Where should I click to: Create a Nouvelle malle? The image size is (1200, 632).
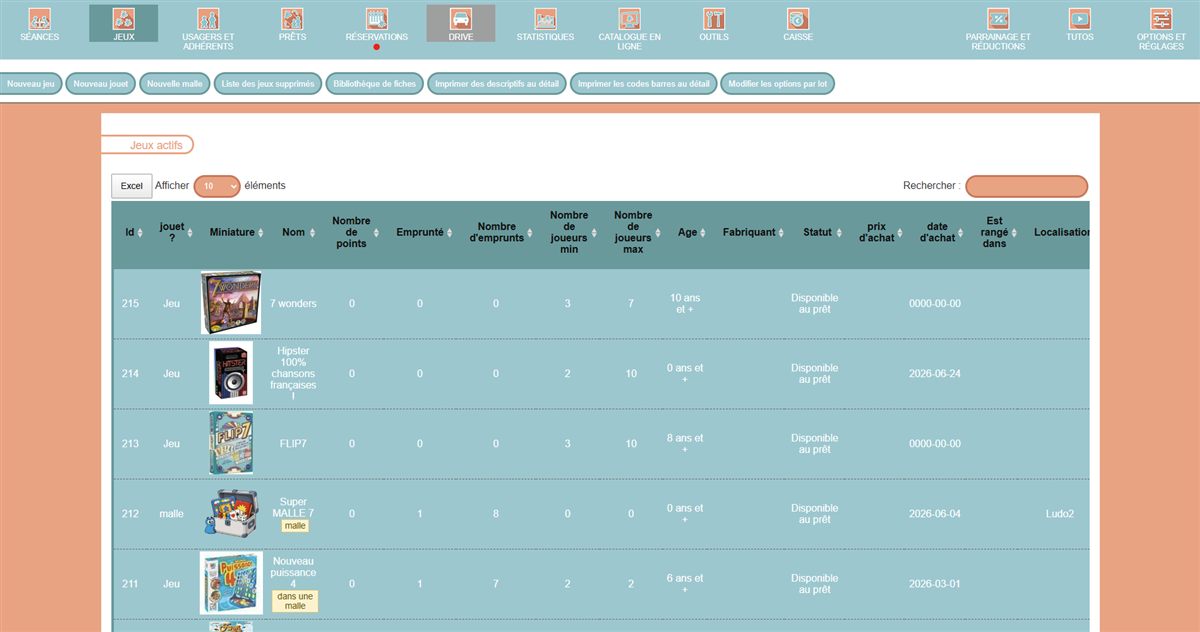[175, 85]
